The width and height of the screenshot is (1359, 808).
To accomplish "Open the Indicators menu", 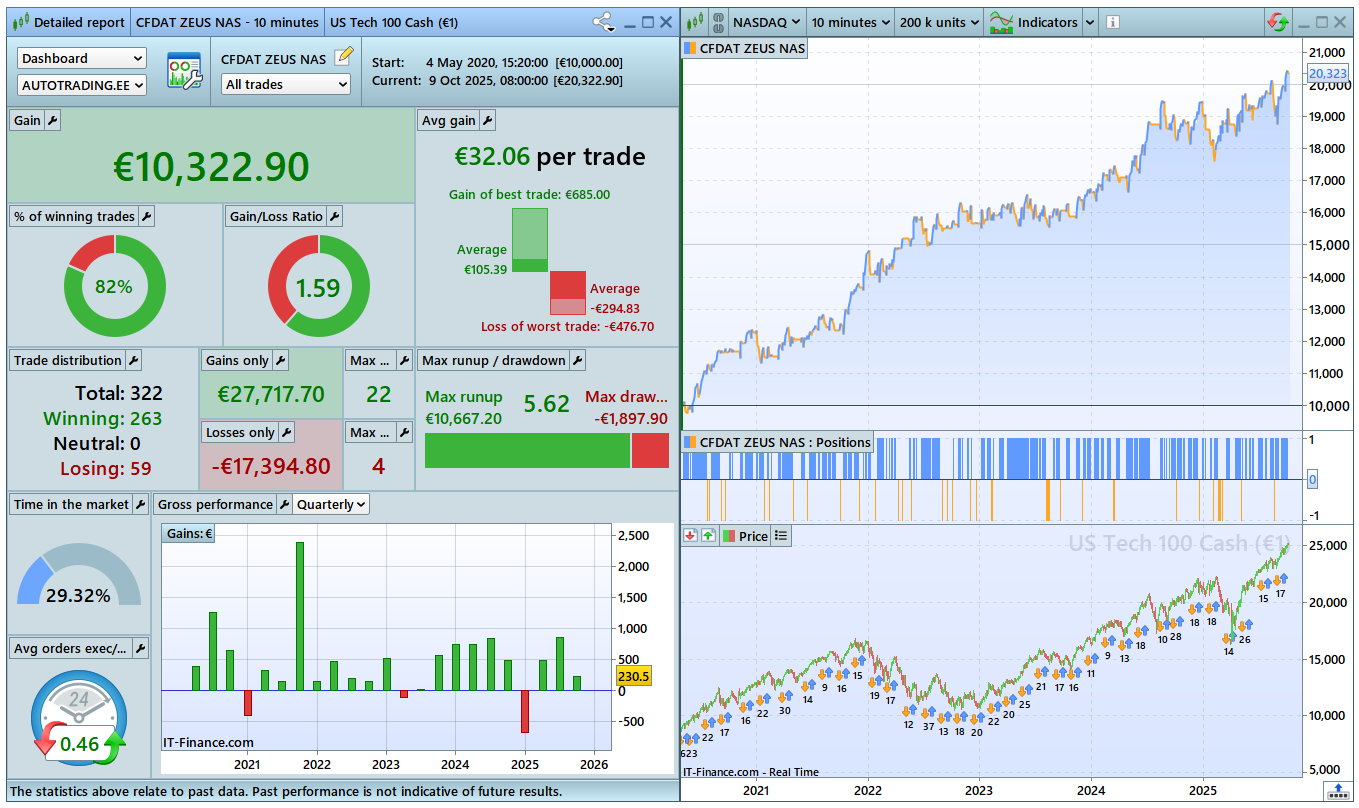I will coord(1042,22).
